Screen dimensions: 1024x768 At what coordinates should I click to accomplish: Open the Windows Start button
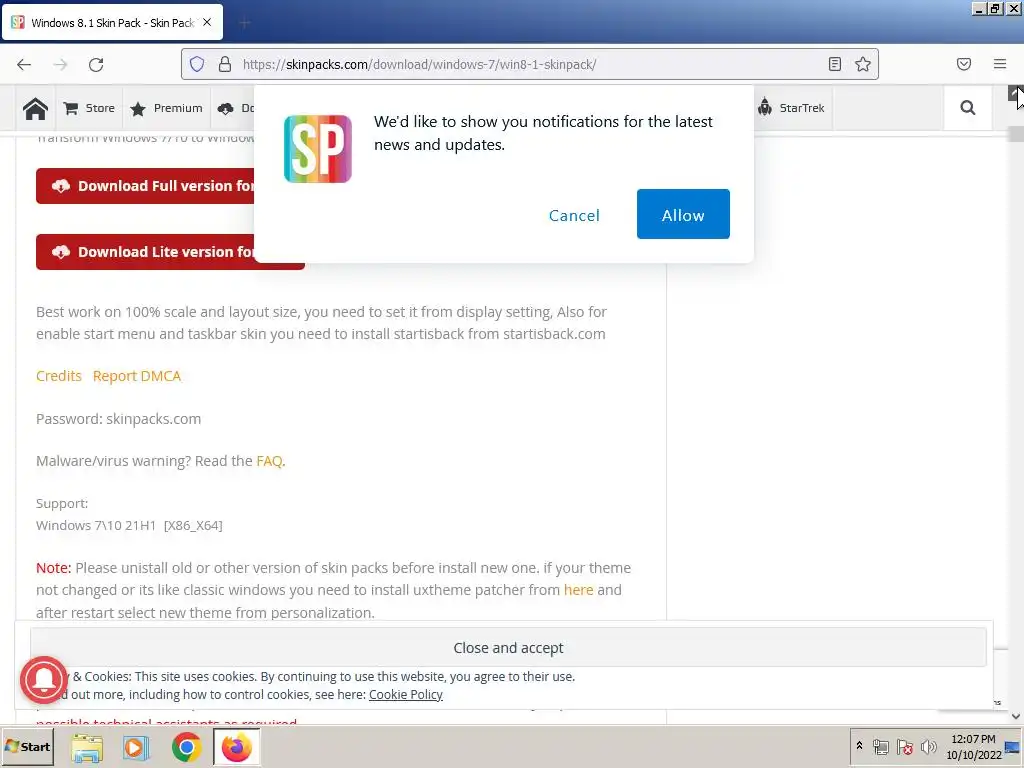point(27,746)
